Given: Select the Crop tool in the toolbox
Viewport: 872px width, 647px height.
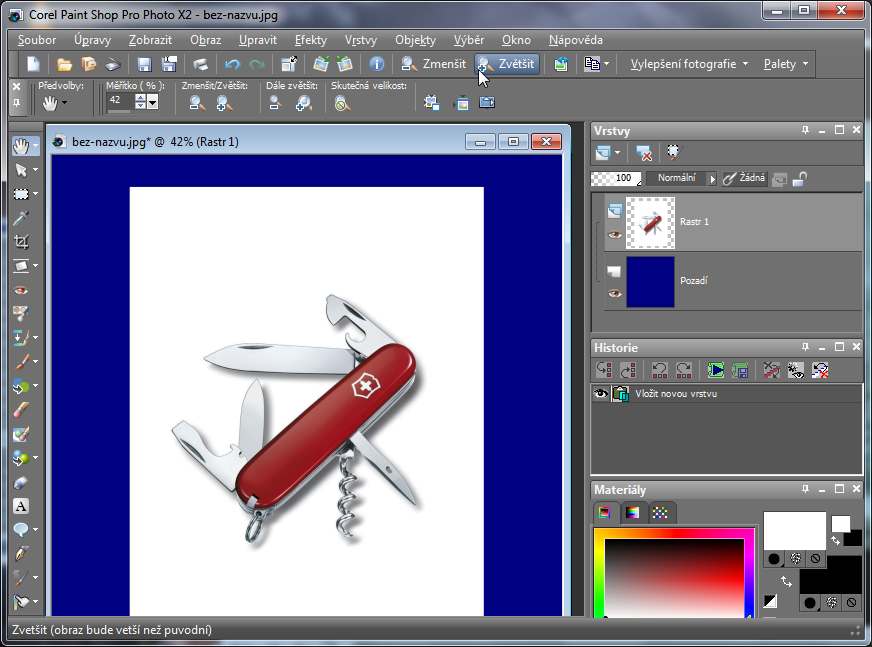Looking at the screenshot, I should tap(21, 242).
